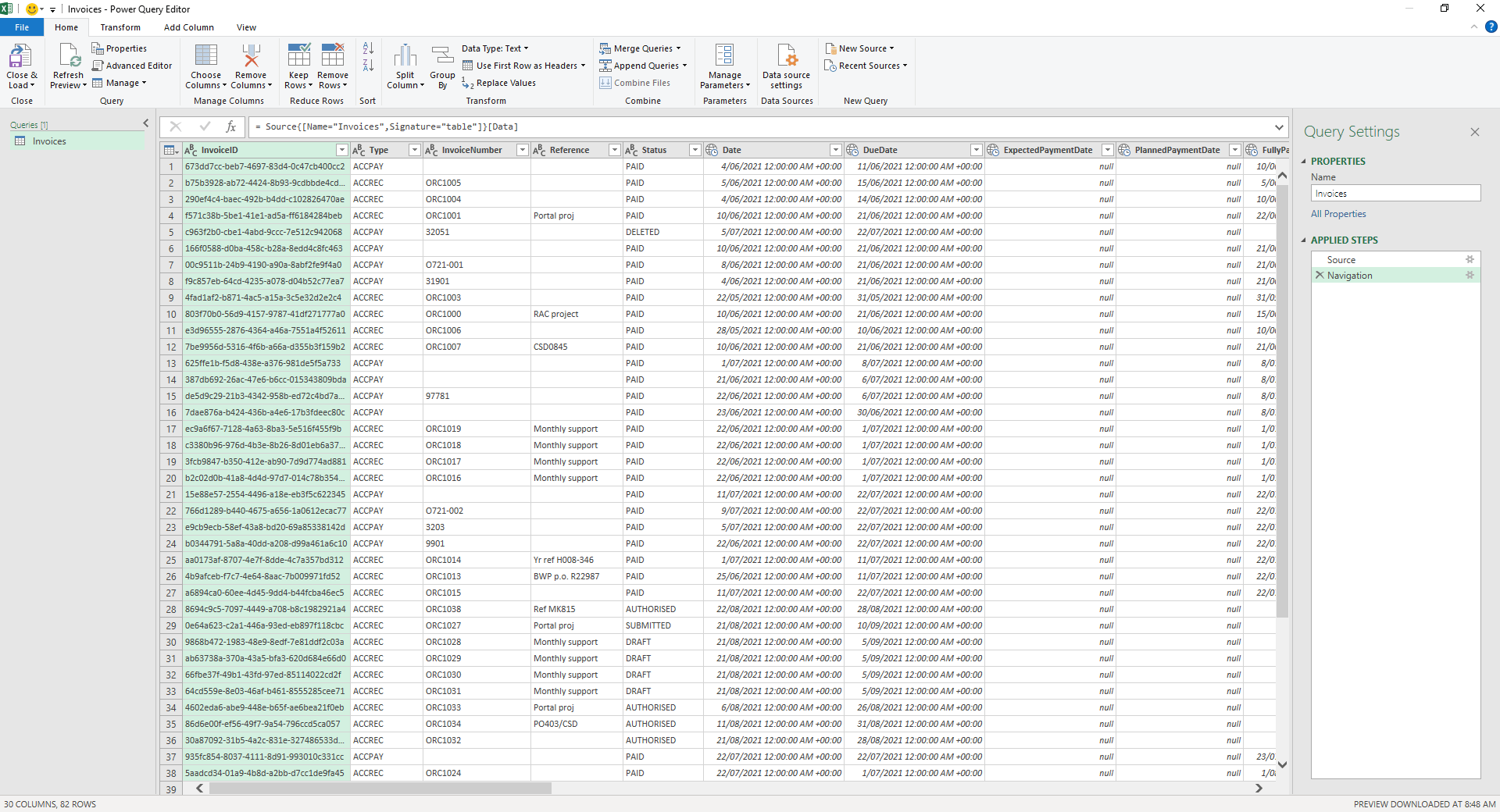Open the Advanced Editor
The image size is (1500, 812).
pos(132,65)
